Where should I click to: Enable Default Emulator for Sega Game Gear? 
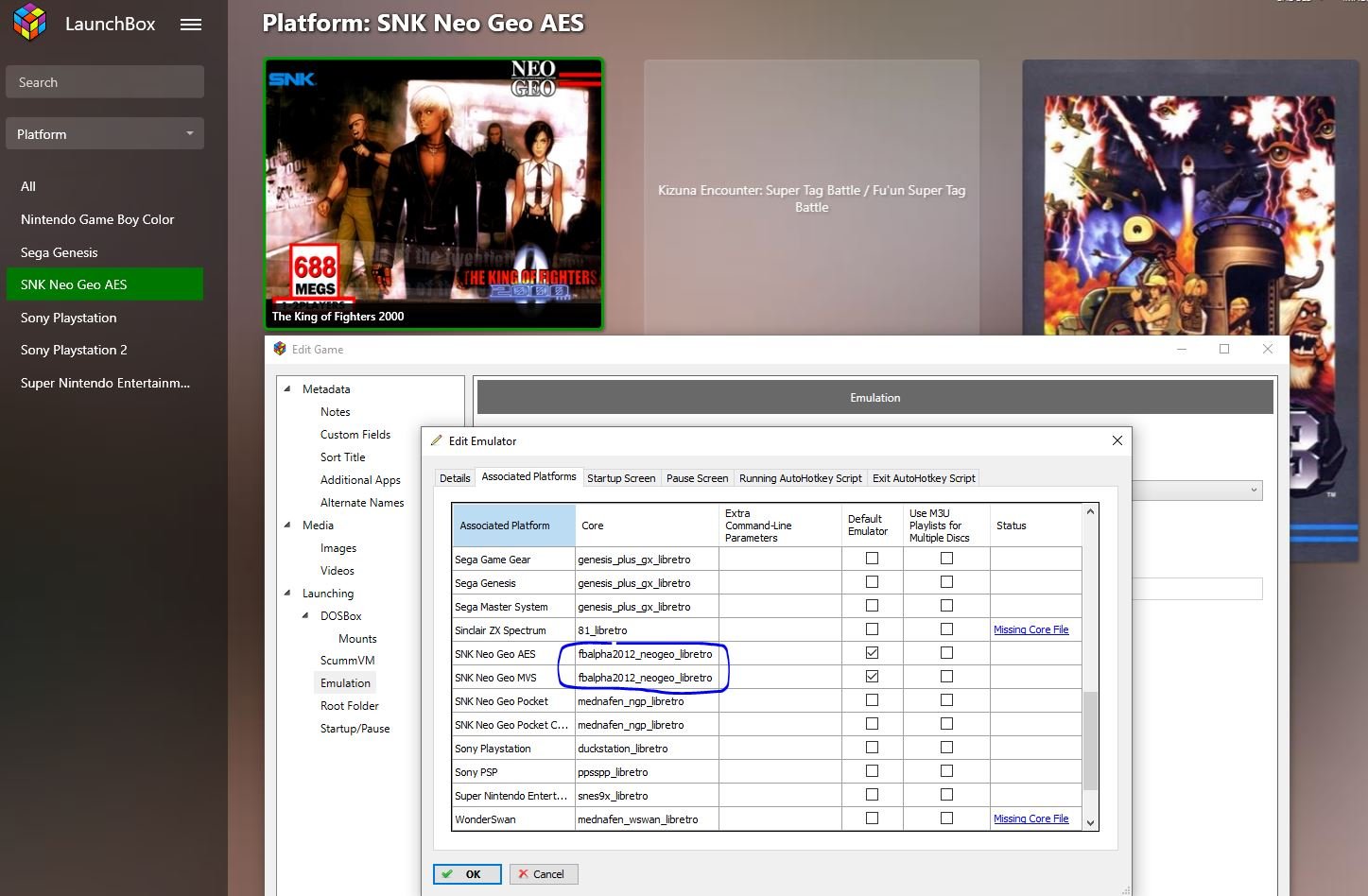point(872,559)
